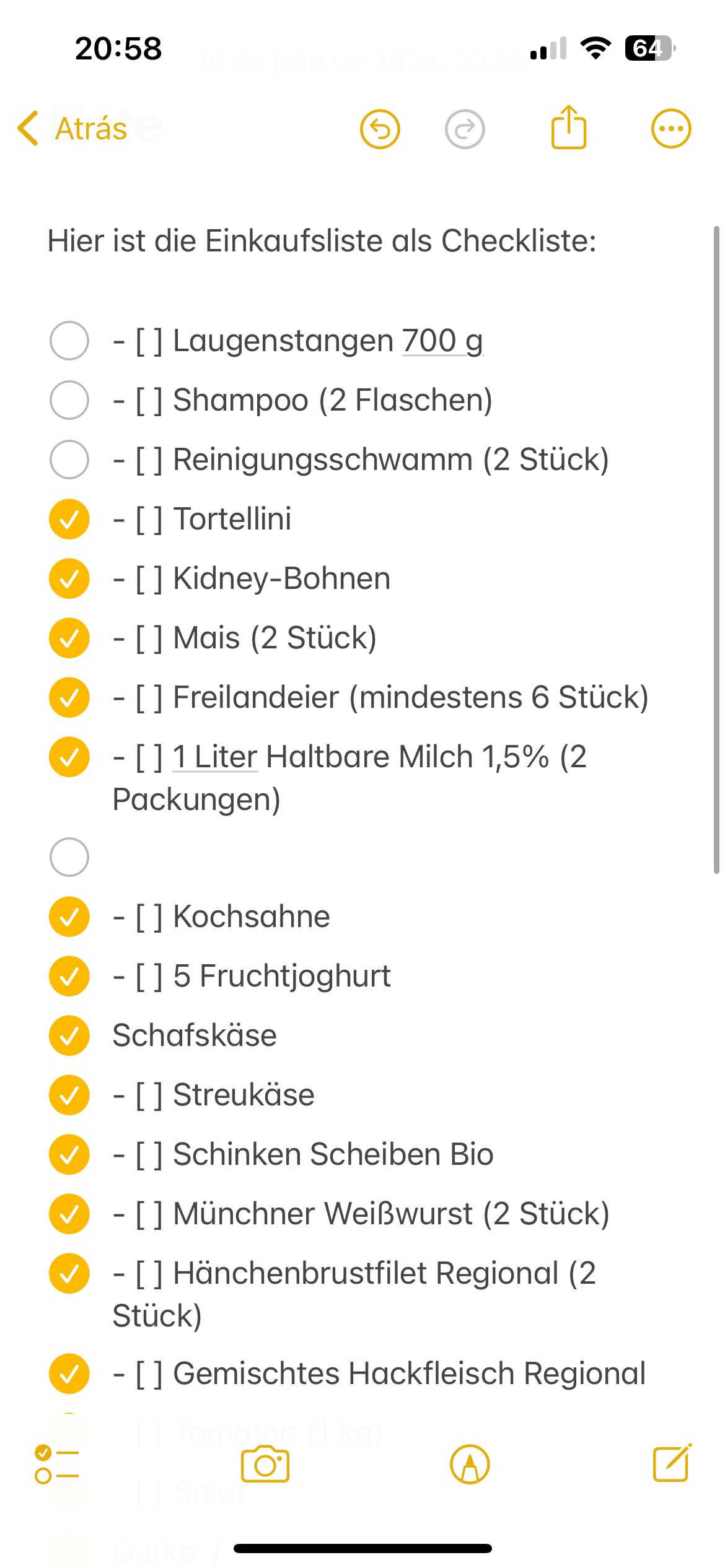Check off the Shampoo (2 Flaschen) item
This screenshot has height=1568, width=725.
coord(69,400)
